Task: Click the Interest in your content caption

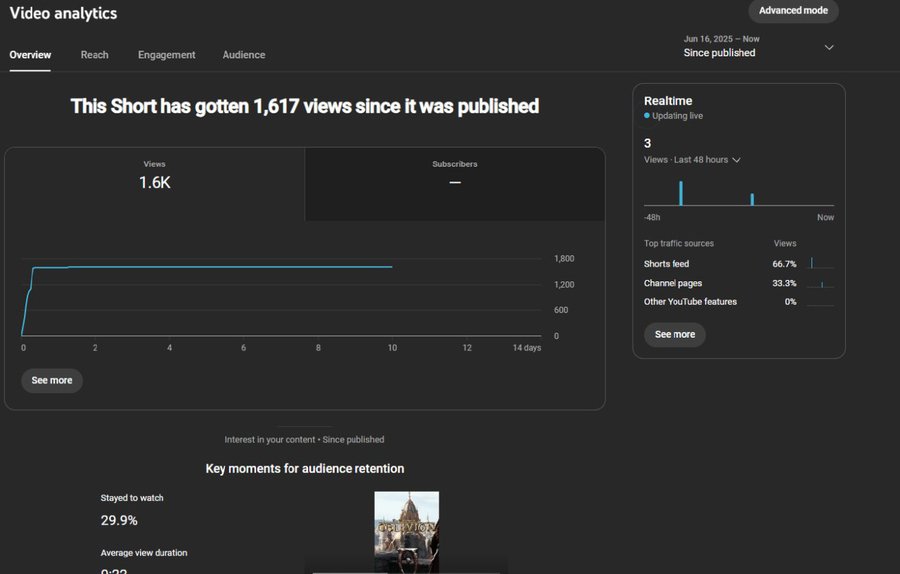Action: pos(304,440)
